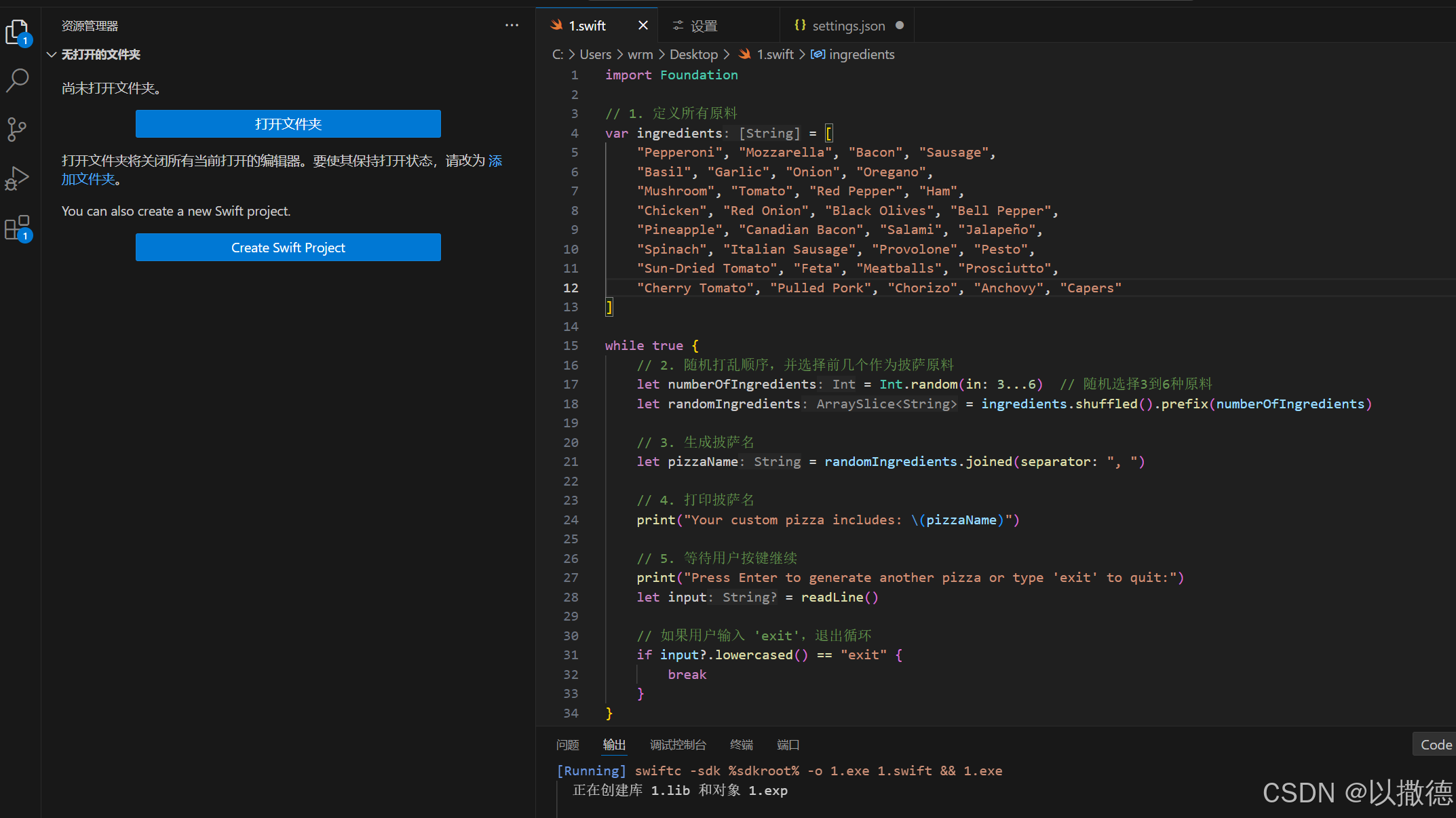Image resolution: width=1456 pixels, height=818 pixels.
Task: Switch to the settings.json tab
Action: [848, 26]
